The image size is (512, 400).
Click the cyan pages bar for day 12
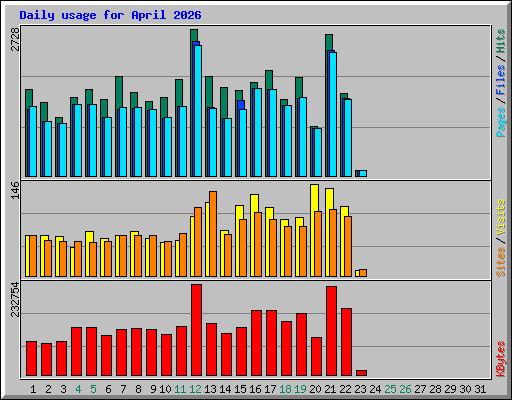[198, 111]
